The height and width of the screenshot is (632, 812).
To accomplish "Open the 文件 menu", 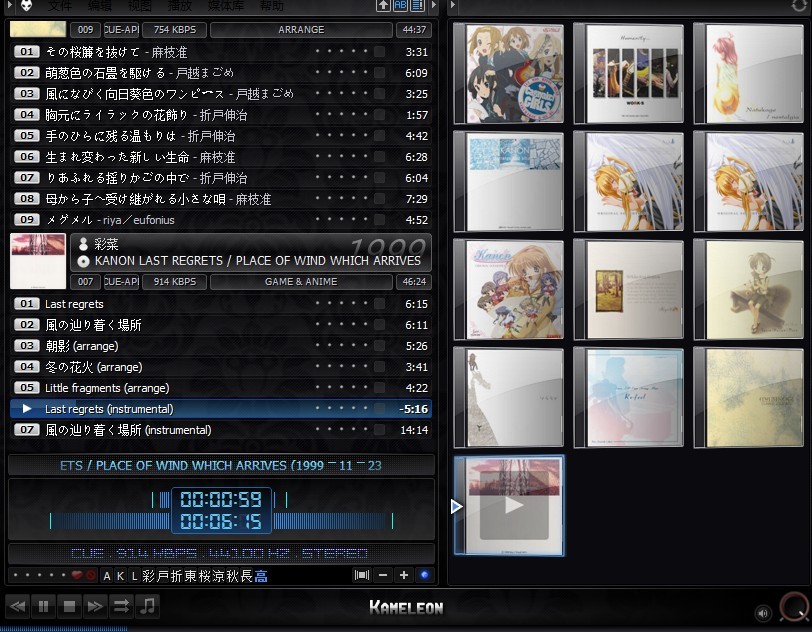I will click(x=60, y=6).
